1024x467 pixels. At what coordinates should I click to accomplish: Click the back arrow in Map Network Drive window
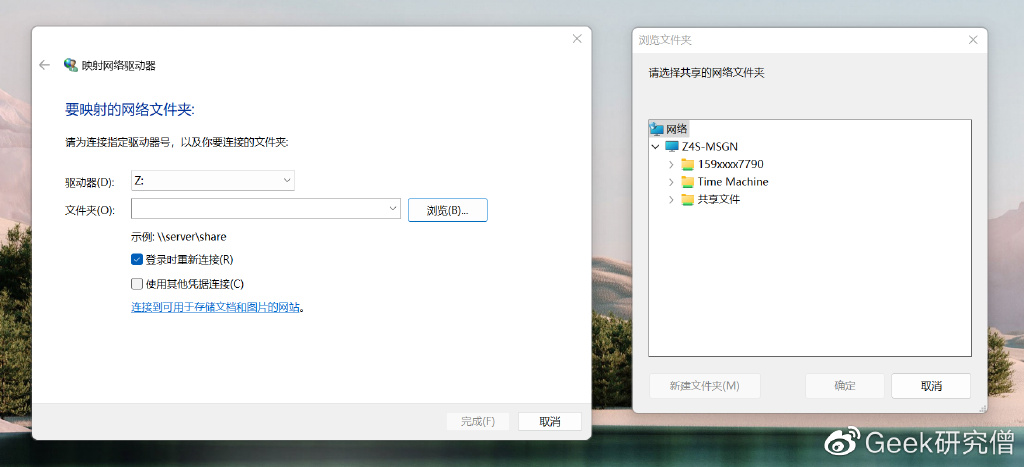pyautogui.click(x=44, y=65)
